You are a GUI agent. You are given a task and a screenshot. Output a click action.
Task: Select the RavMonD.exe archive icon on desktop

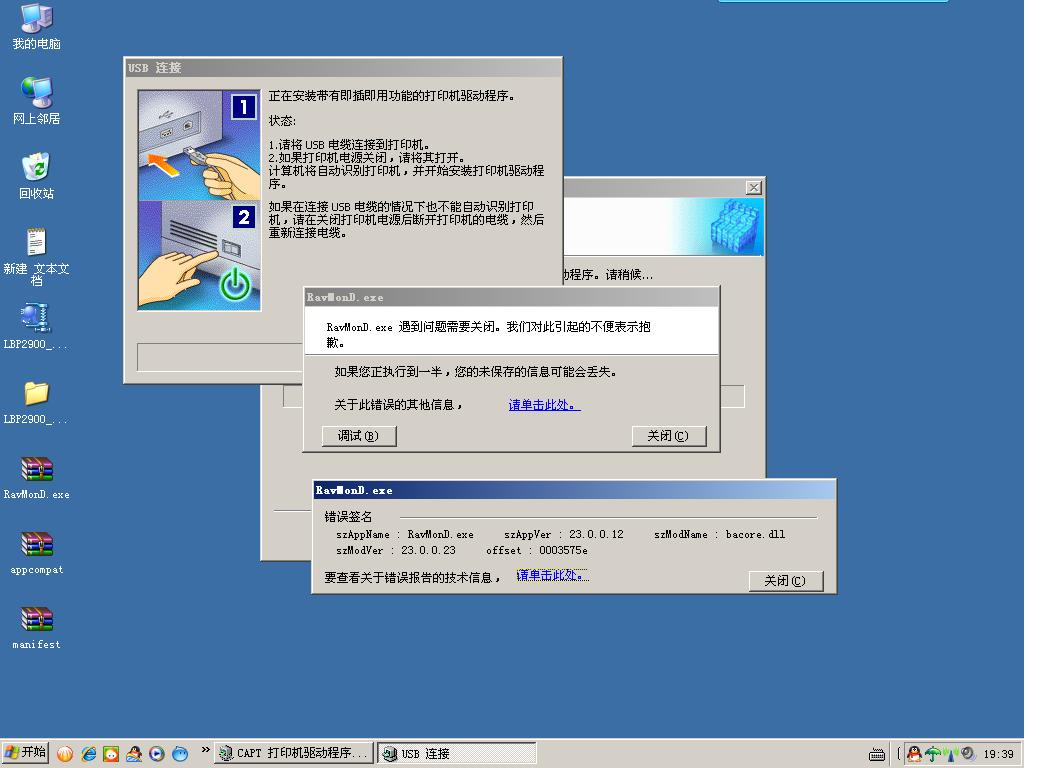coord(37,477)
